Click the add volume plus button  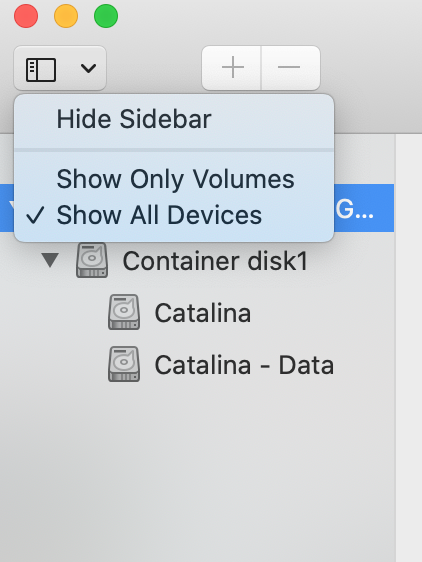pos(232,68)
